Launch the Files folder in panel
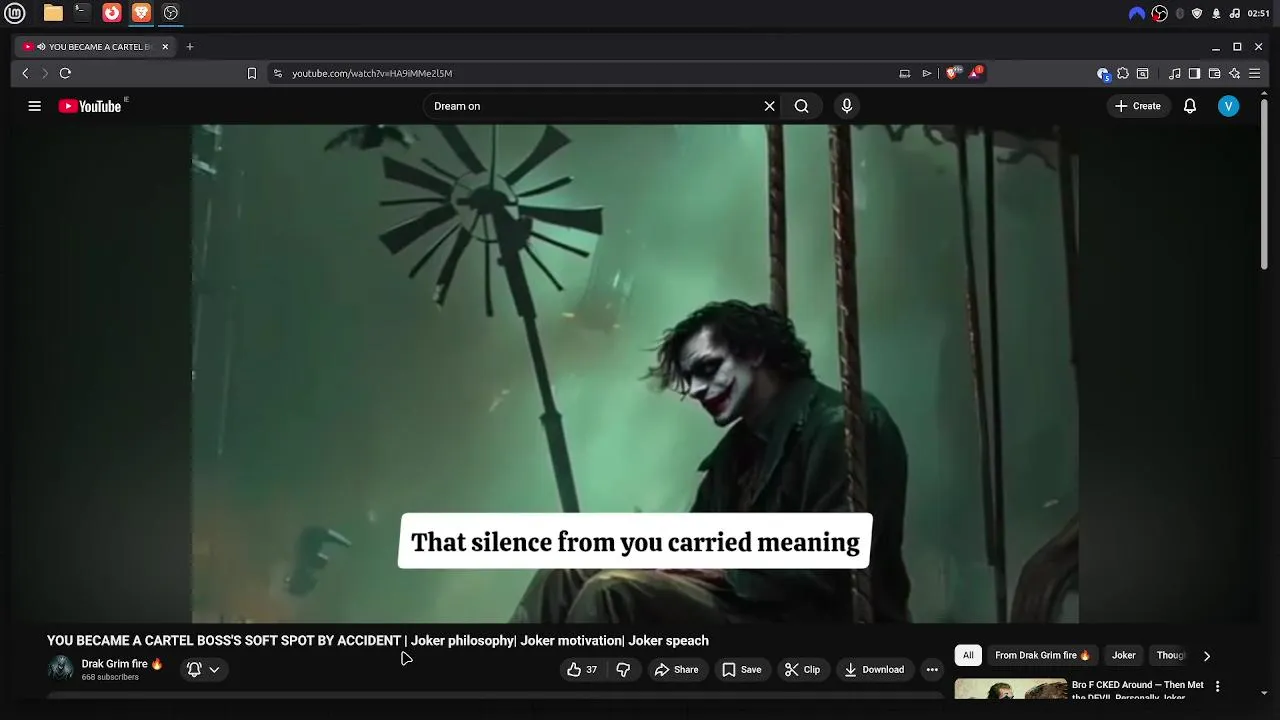This screenshot has height=720, width=1280. pyautogui.click(x=53, y=13)
